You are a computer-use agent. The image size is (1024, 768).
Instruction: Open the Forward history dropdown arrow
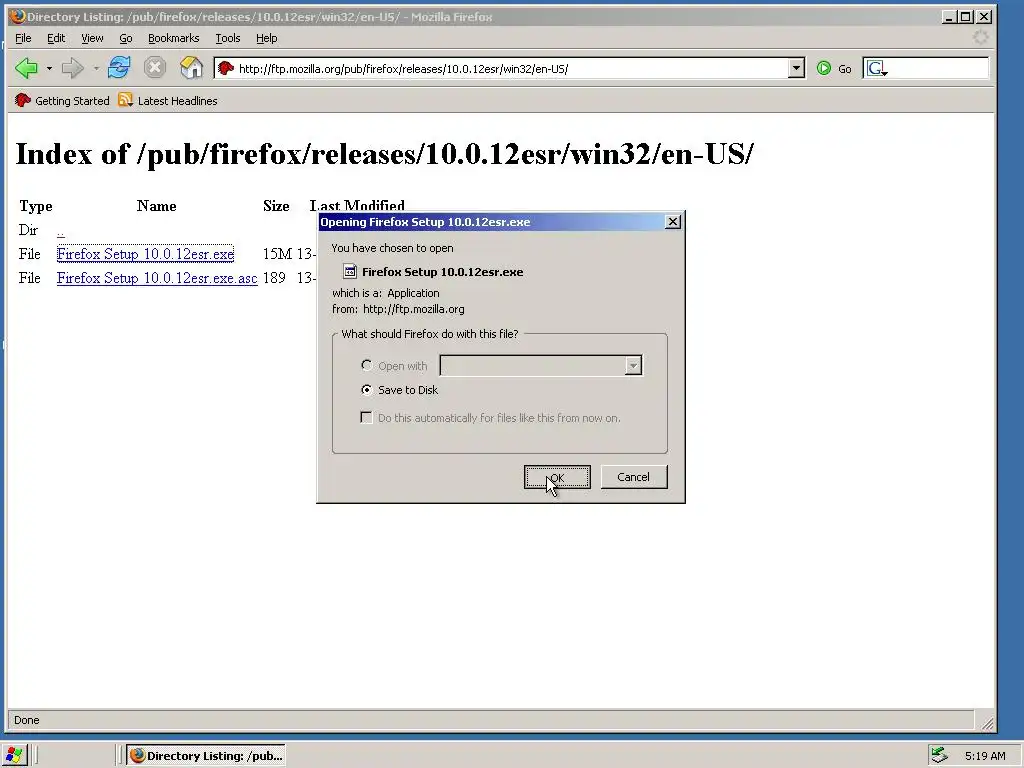click(x=96, y=68)
